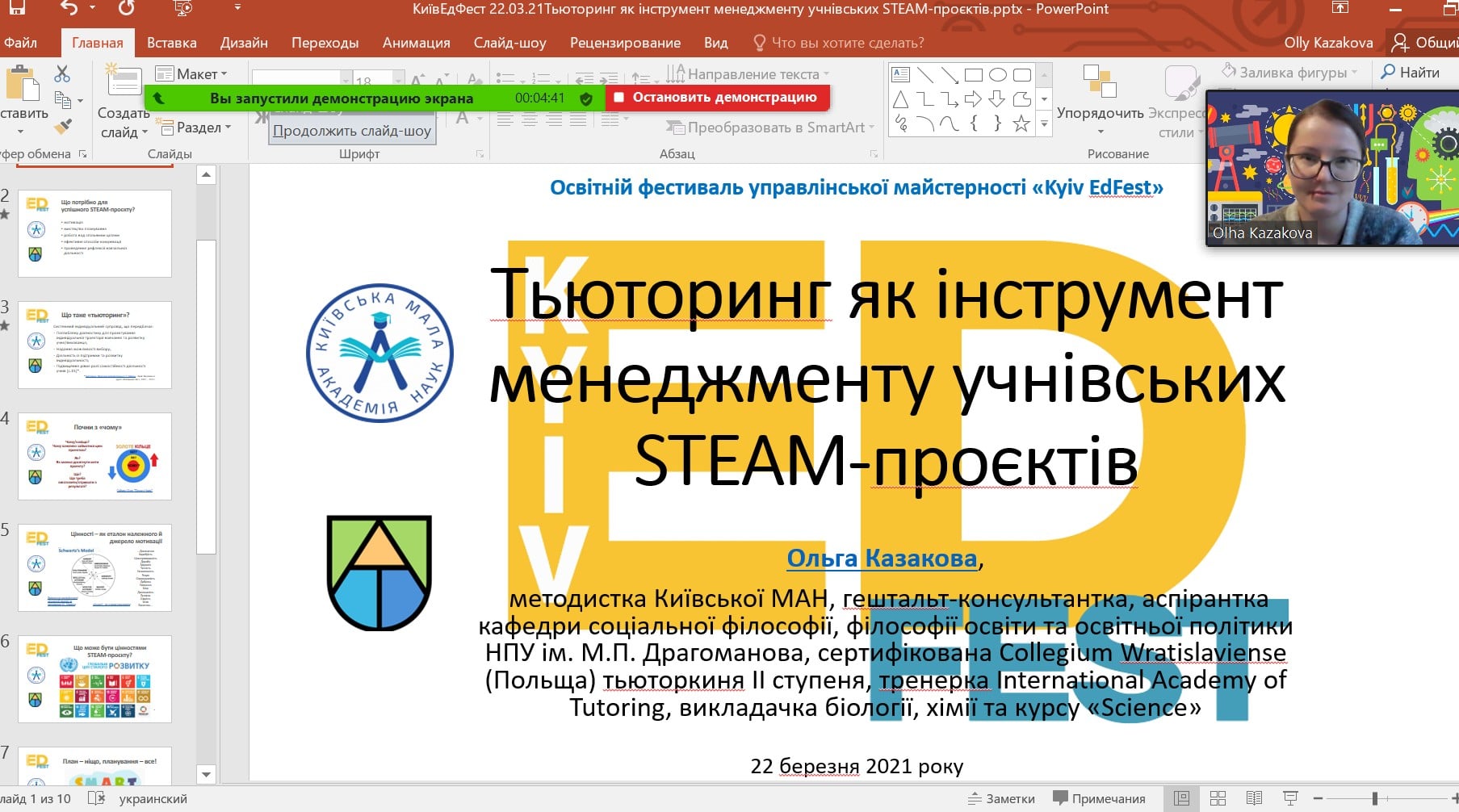Open Преобразовать в SmartArt dropdown
This screenshot has width=1459, height=812.
pyautogui.click(x=770, y=127)
